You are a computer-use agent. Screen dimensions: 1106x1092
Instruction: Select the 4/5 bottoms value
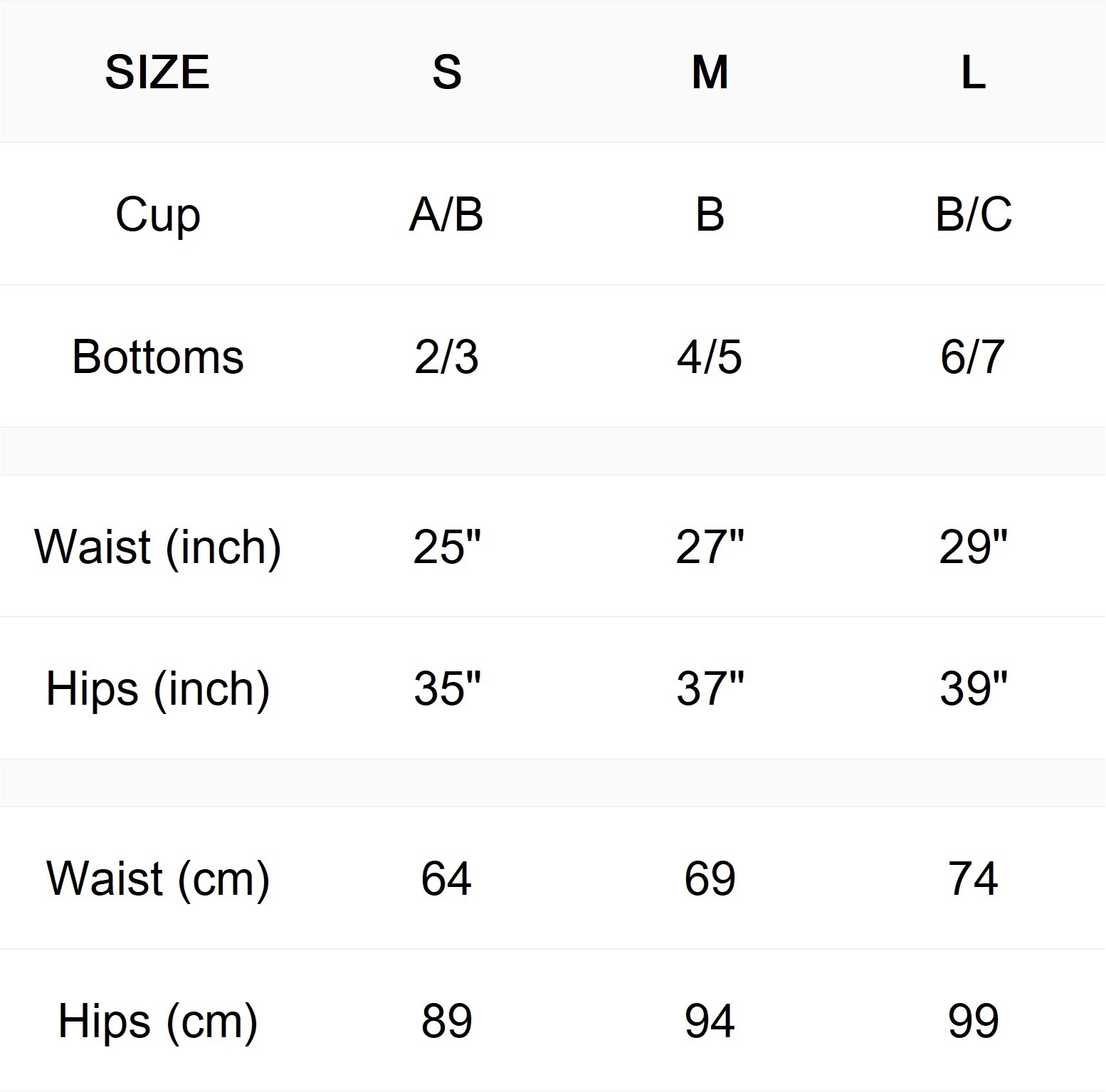coord(710,357)
